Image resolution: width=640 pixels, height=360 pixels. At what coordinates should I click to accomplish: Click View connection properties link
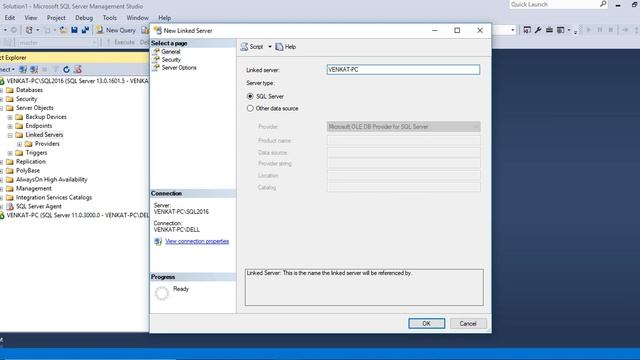point(197,242)
